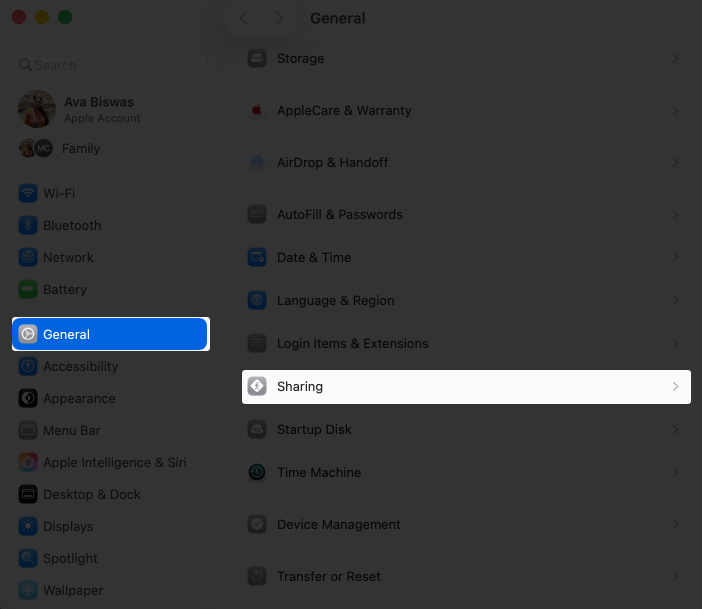Click the 'Battery' label in sidebar
The width and height of the screenshot is (702, 609).
pyautogui.click(x=65, y=290)
